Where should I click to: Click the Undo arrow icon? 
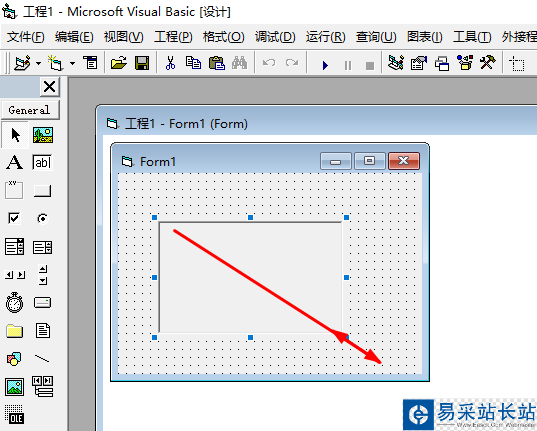tap(269, 63)
